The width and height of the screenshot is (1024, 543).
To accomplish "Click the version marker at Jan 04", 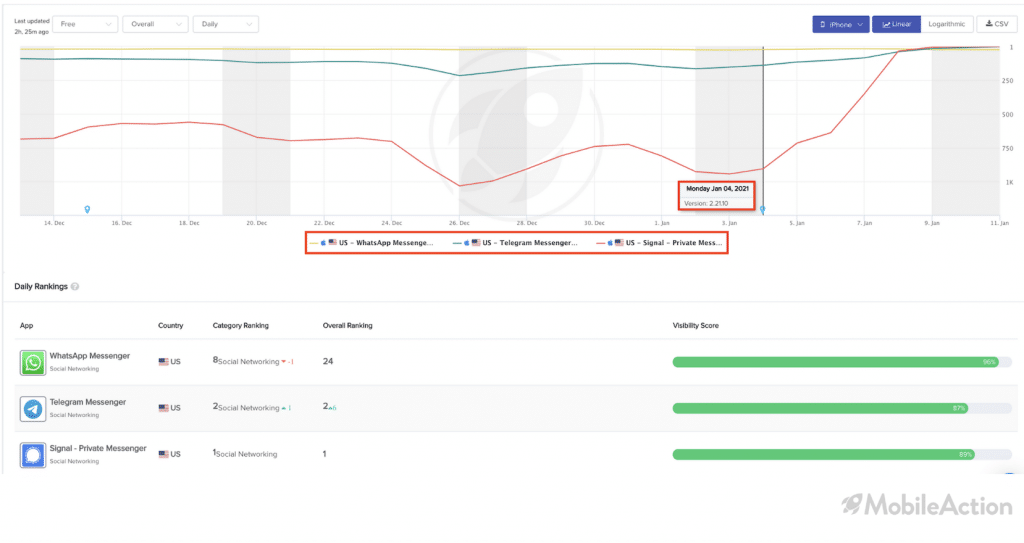I will coord(762,210).
